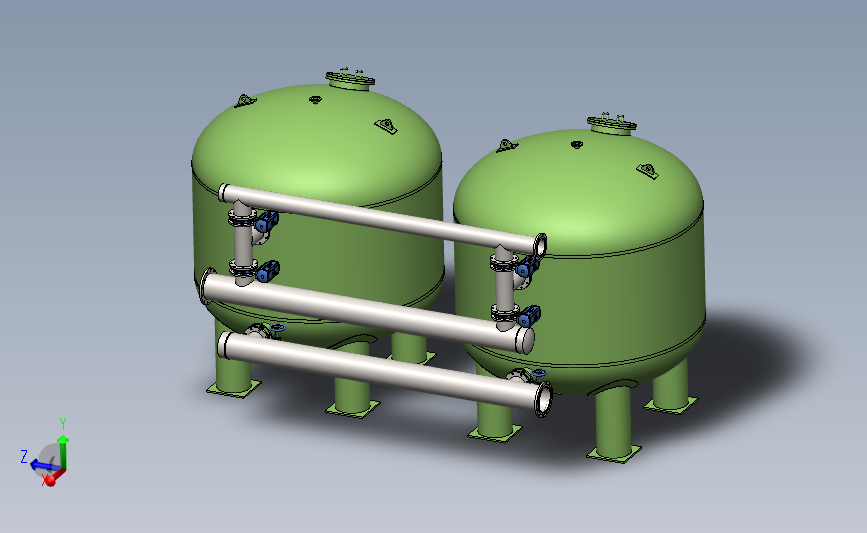This screenshot has width=867, height=533.
Task: Select the right tank's top manhole flange
Action: [x=612, y=125]
